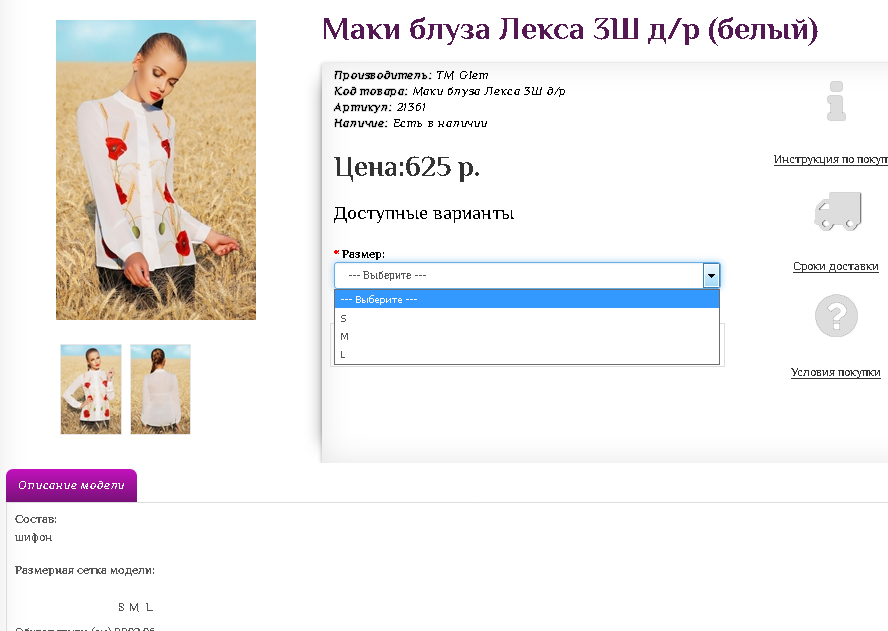Click the Доступные варианты heading
The image size is (888, 631).
[424, 214]
